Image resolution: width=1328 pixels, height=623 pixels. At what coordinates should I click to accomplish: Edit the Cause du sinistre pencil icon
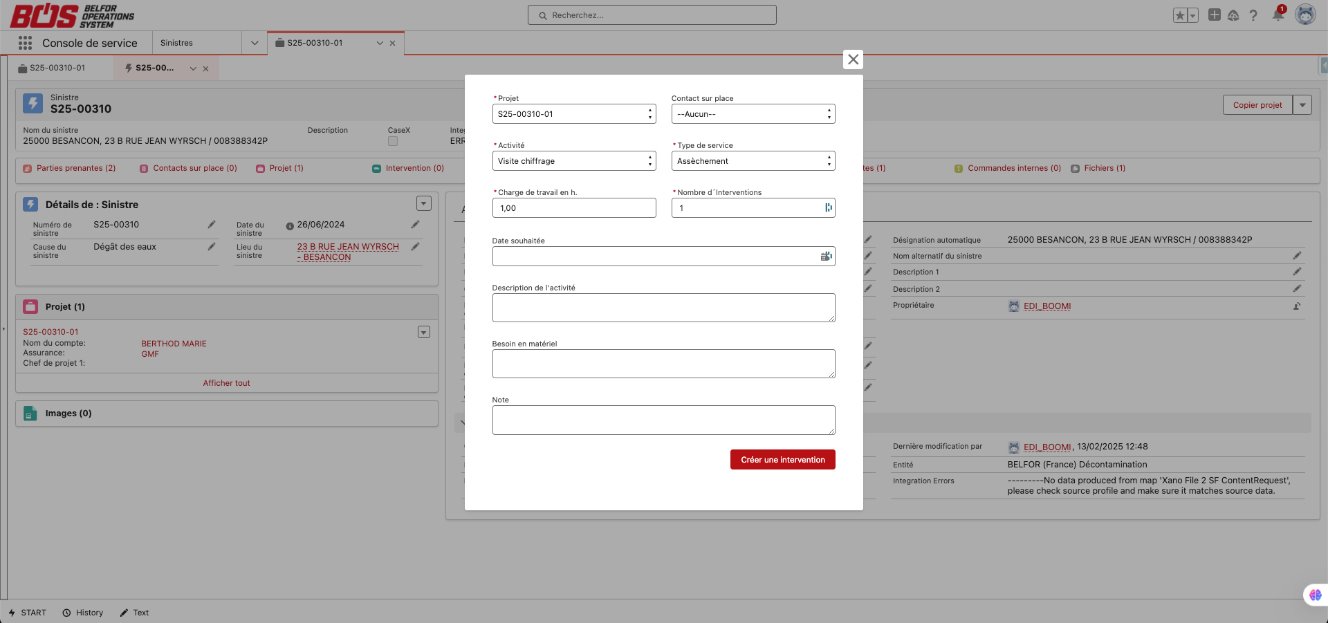(x=211, y=246)
